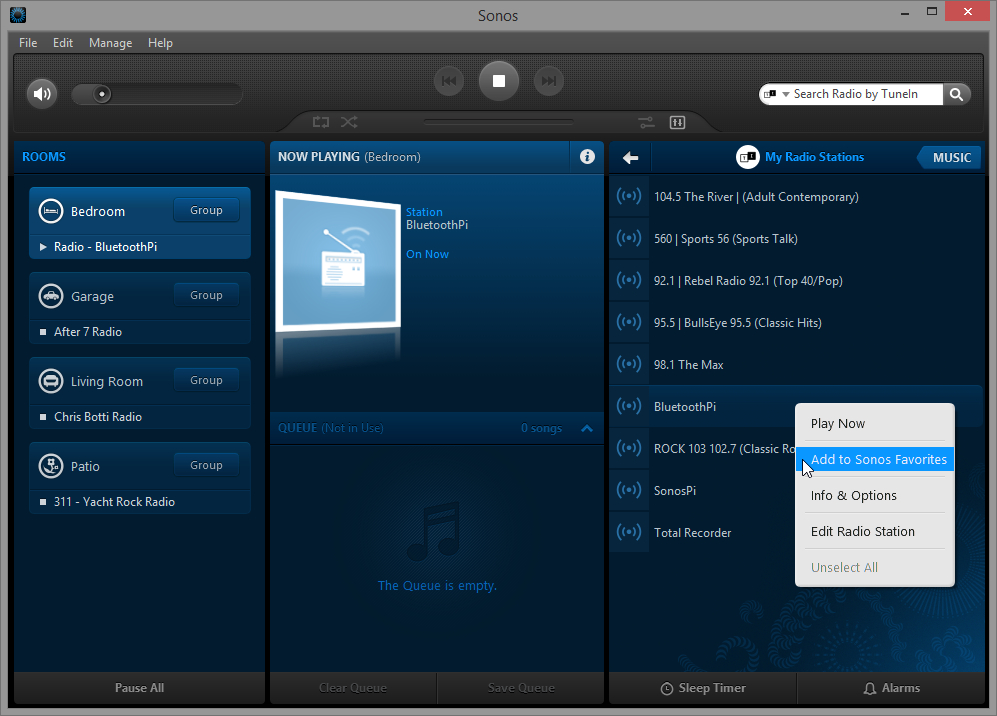Select 98.1 The Max station text
Viewport: 997px width, 716px height.
point(689,365)
